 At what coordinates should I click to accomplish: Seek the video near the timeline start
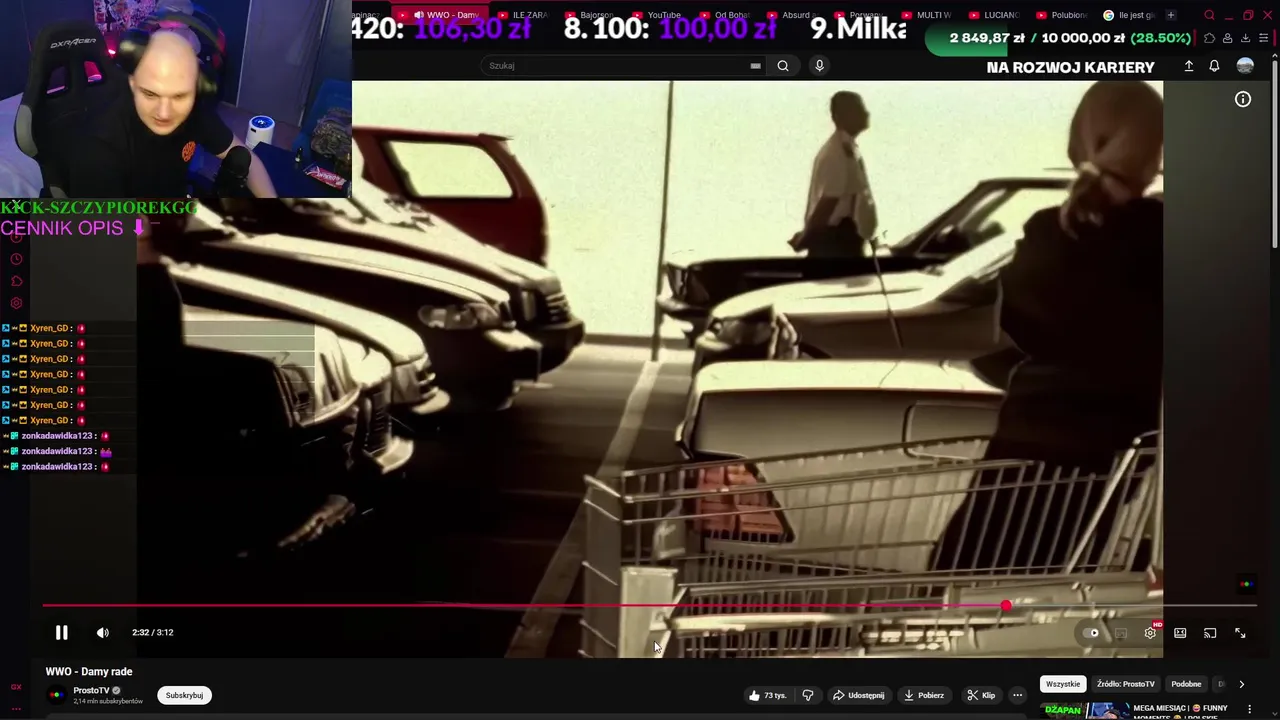pyautogui.click(x=50, y=605)
